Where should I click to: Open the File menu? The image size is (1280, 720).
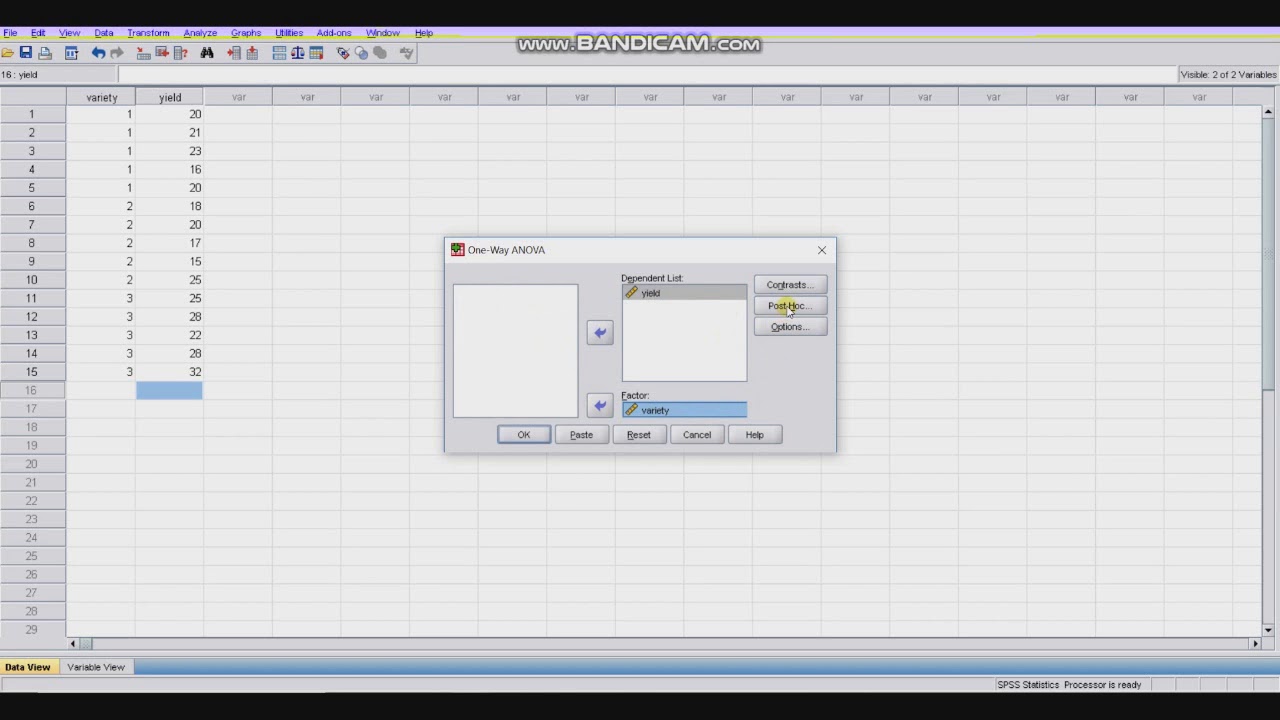(10, 33)
